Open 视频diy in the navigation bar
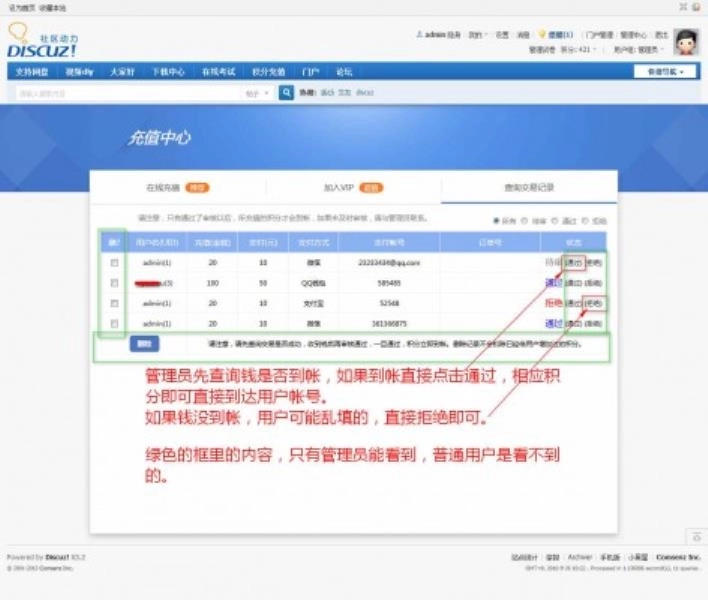The image size is (708, 600). click(79, 72)
